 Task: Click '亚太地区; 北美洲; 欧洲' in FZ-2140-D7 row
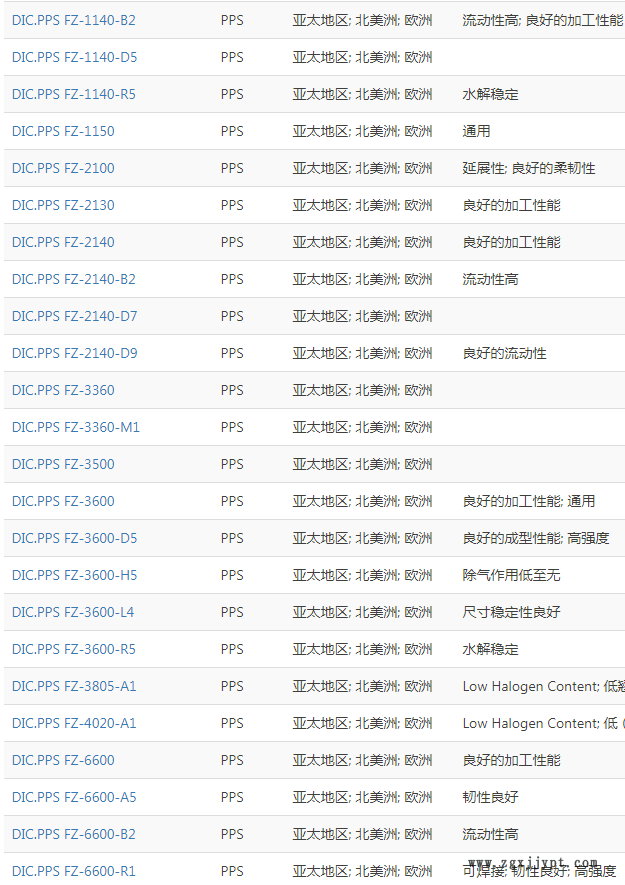coord(362,316)
